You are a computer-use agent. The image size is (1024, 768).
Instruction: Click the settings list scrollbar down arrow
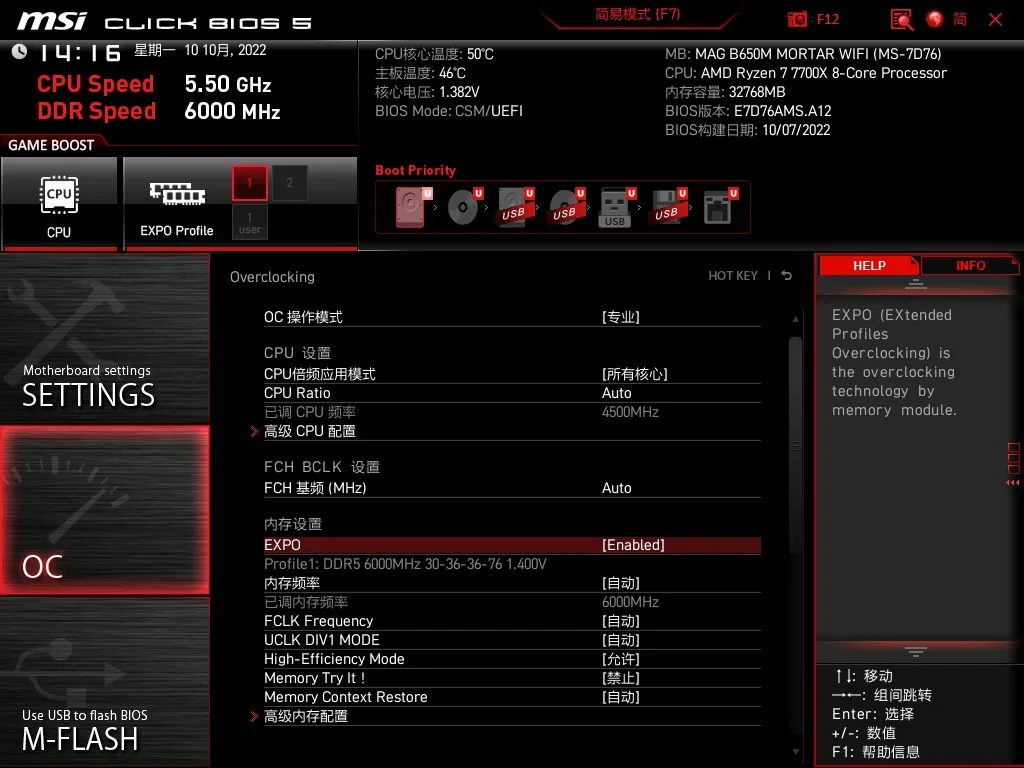[795, 752]
